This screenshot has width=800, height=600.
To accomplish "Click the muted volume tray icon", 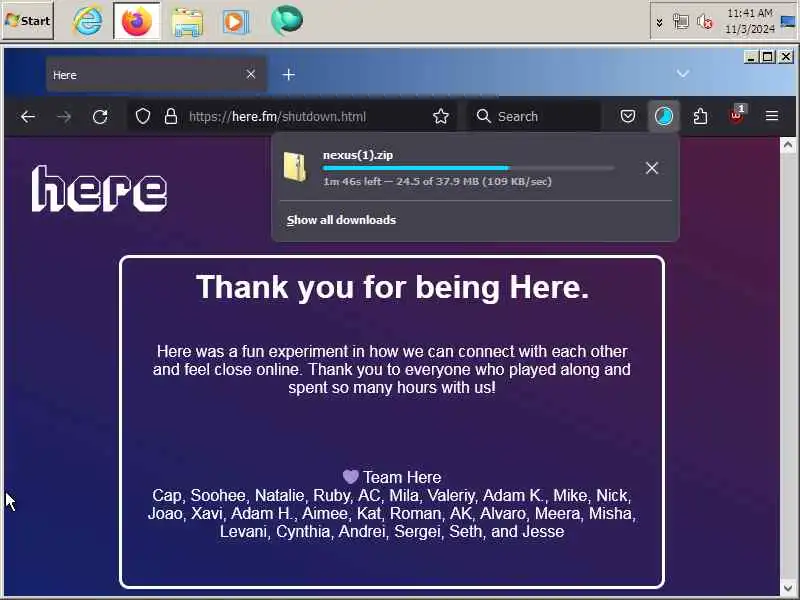I will point(705,22).
